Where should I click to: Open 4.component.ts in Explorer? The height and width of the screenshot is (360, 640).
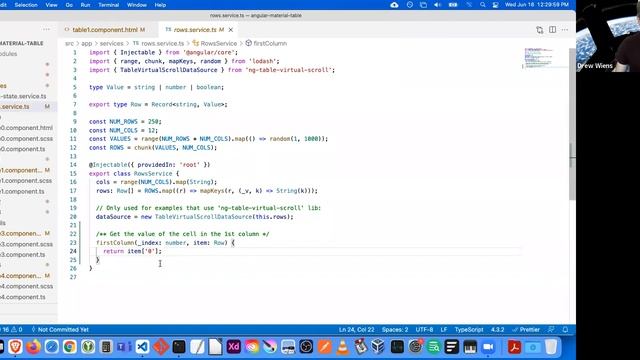[x=23, y=297]
